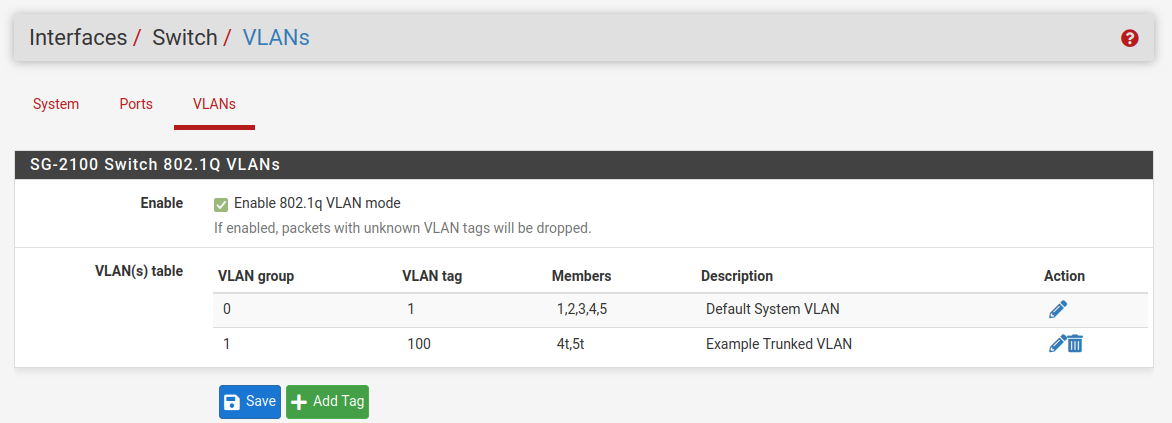
Task: Select the Default System VLAN description cell
Action: click(773, 309)
